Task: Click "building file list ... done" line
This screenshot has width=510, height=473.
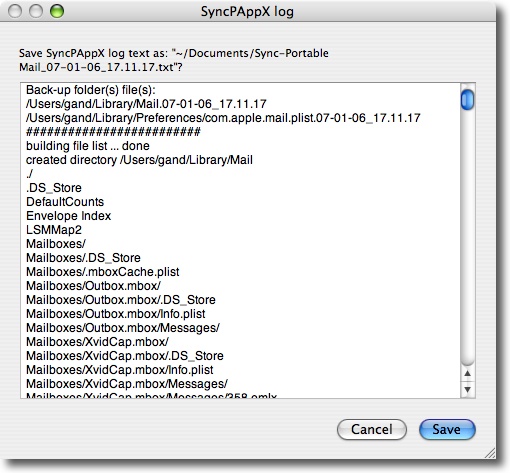Action: [x=88, y=146]
